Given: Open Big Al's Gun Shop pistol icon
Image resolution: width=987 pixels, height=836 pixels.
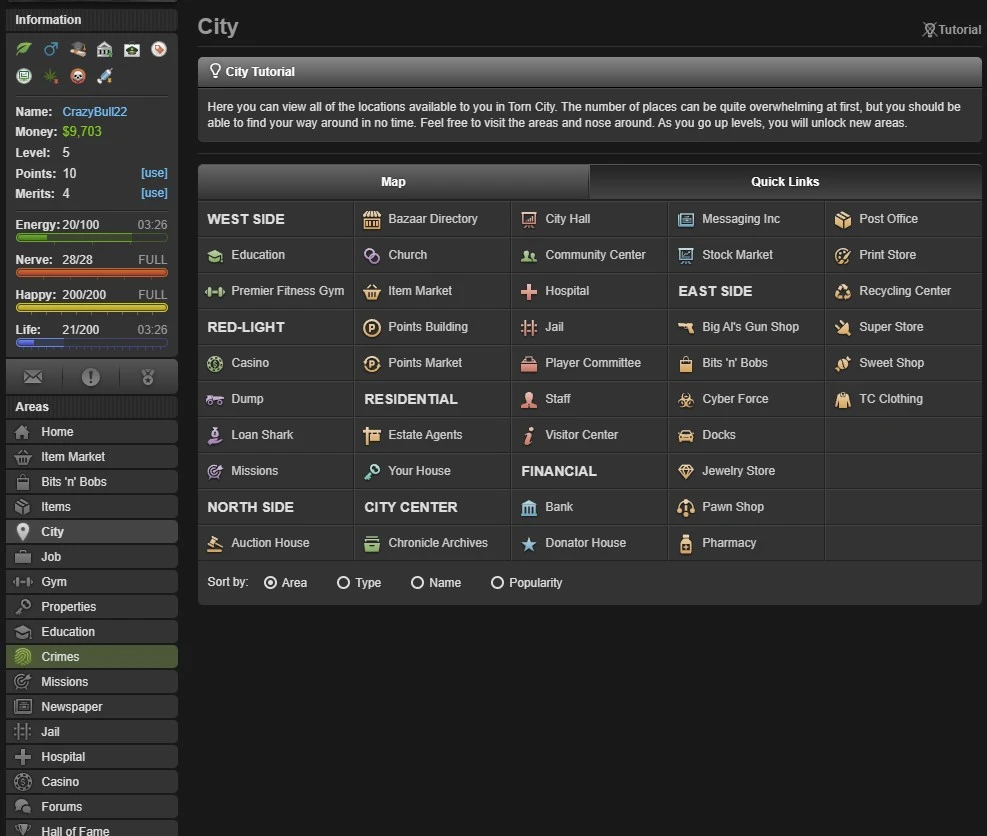Looking at the screenshot, I should click(x=685, y=327).
